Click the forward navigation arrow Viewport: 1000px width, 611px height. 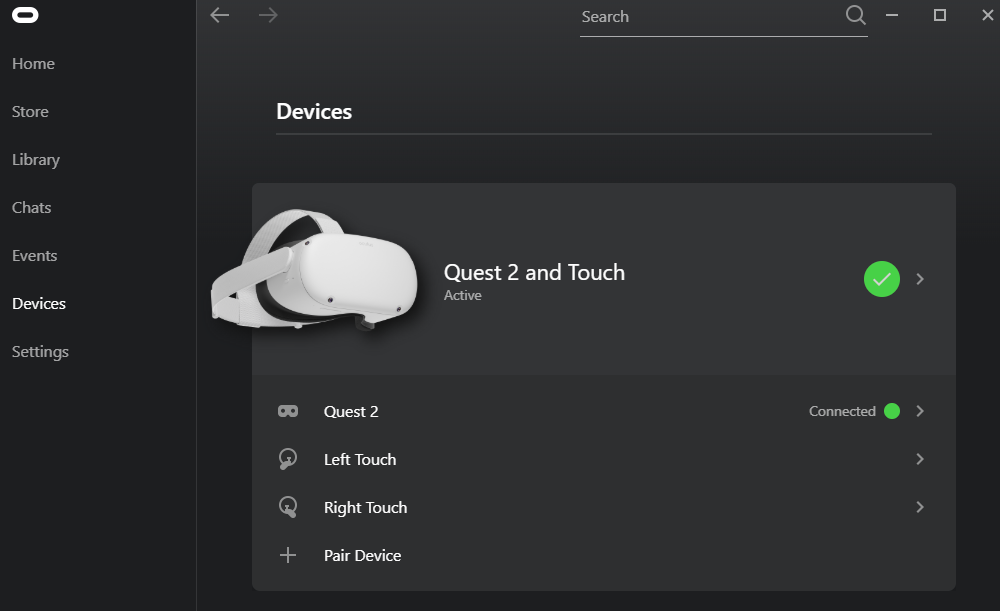click(268, 15)
